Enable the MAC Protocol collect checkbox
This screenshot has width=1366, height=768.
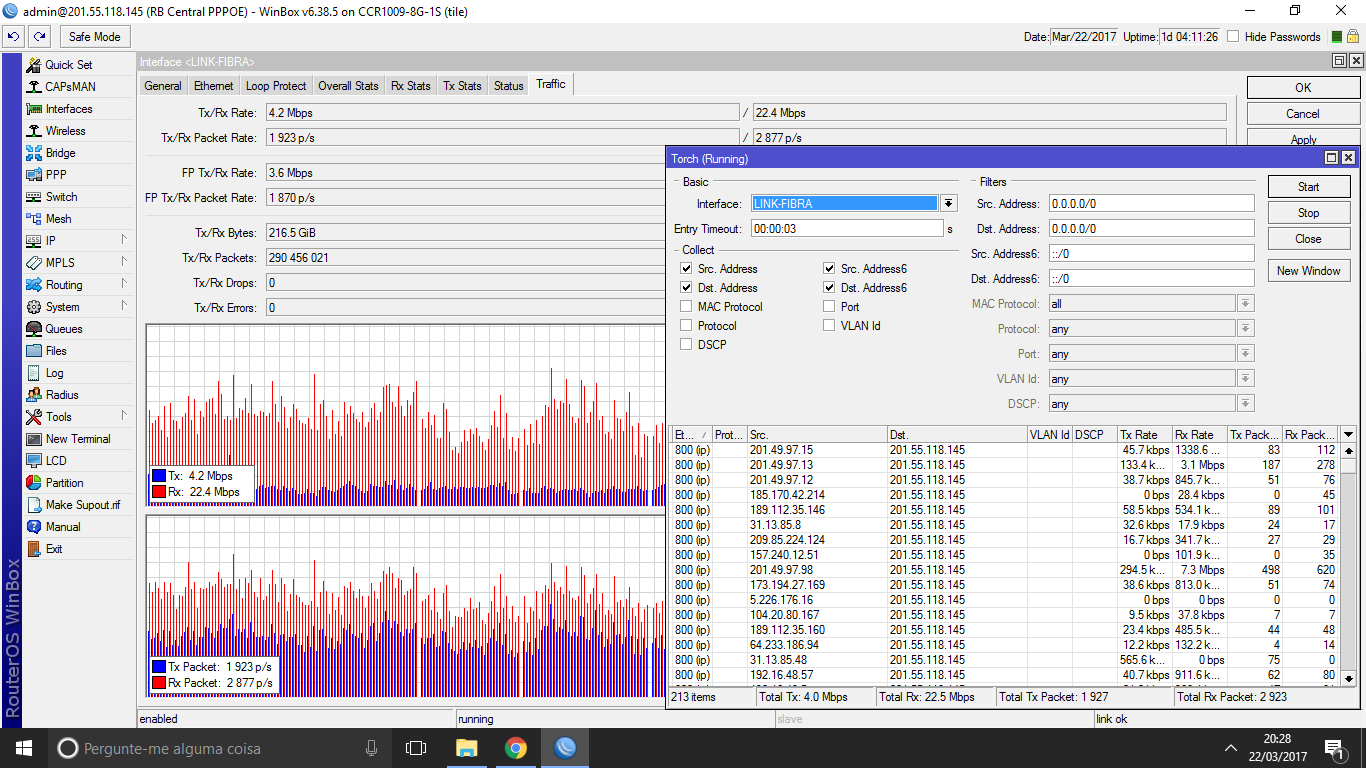686,307
